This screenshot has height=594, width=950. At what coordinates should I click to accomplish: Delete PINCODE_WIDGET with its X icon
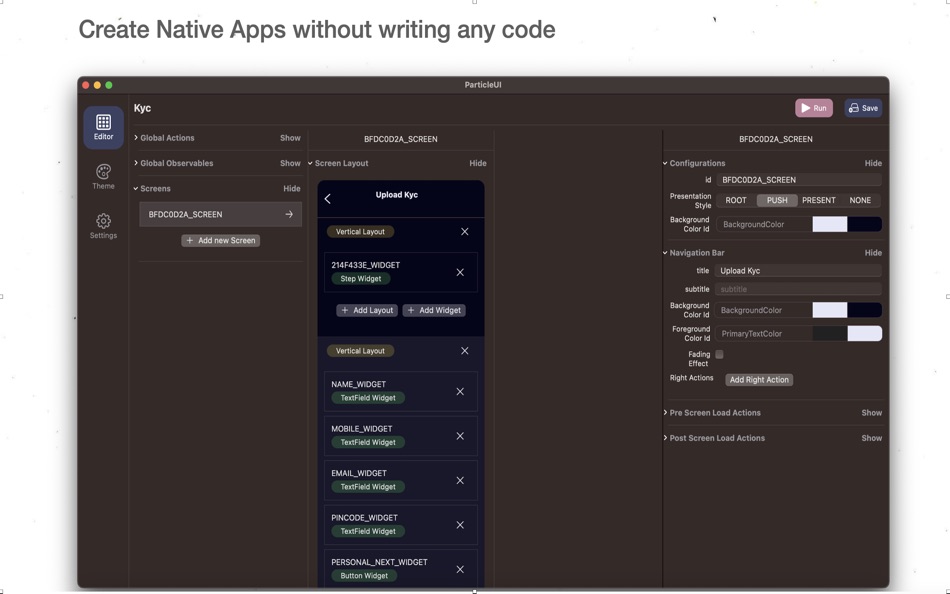point(460,525)
